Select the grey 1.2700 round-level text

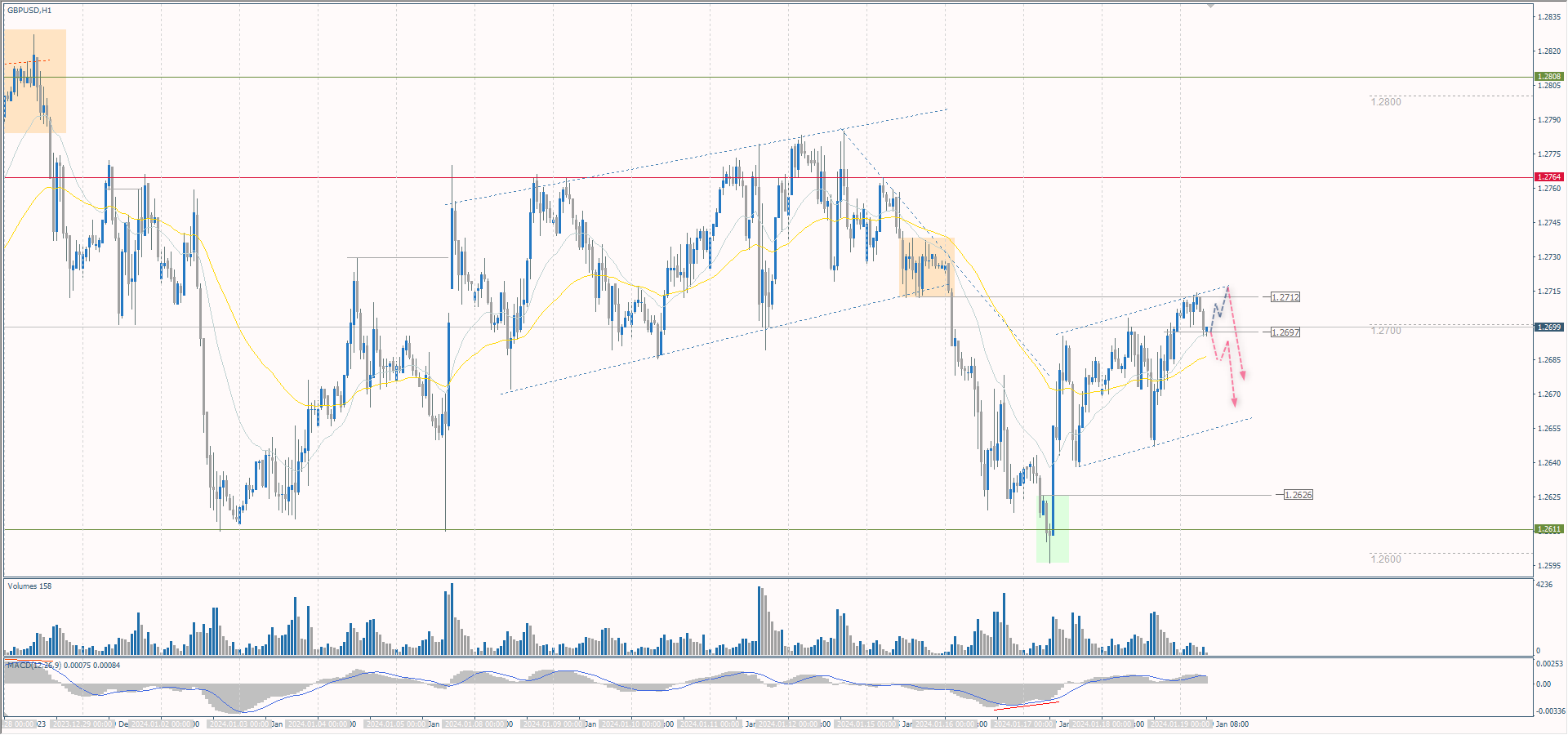click(1386, 331)
